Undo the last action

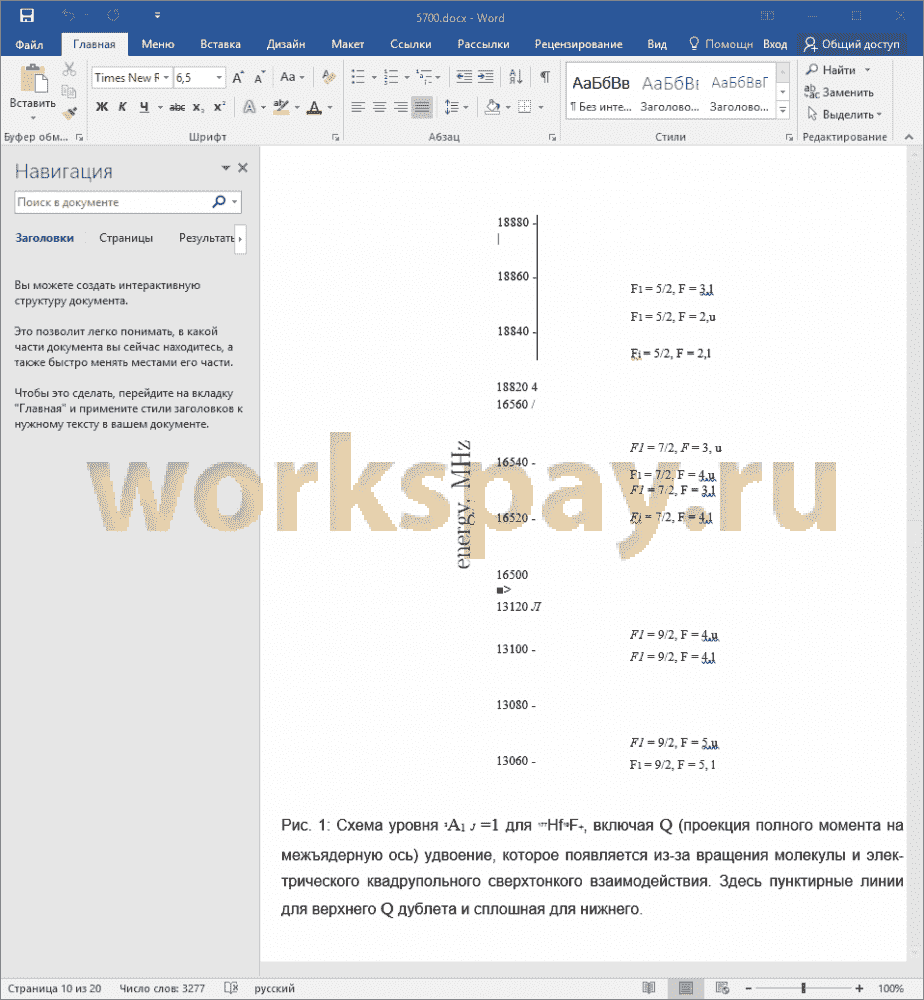pyautogui.click(x=68, y=15)
